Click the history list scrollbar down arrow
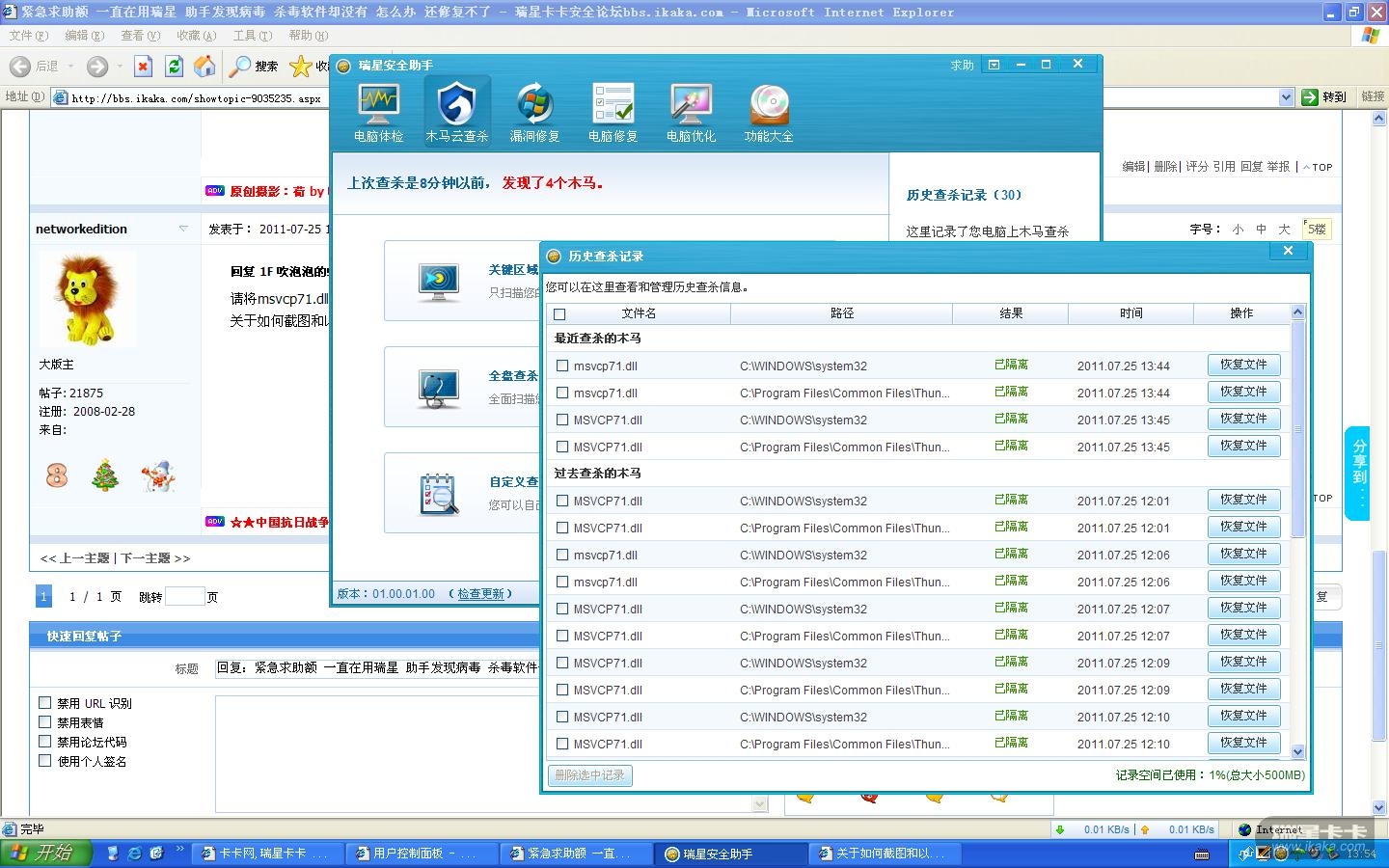This screenshot has height=868, width=1389. 1297,752
